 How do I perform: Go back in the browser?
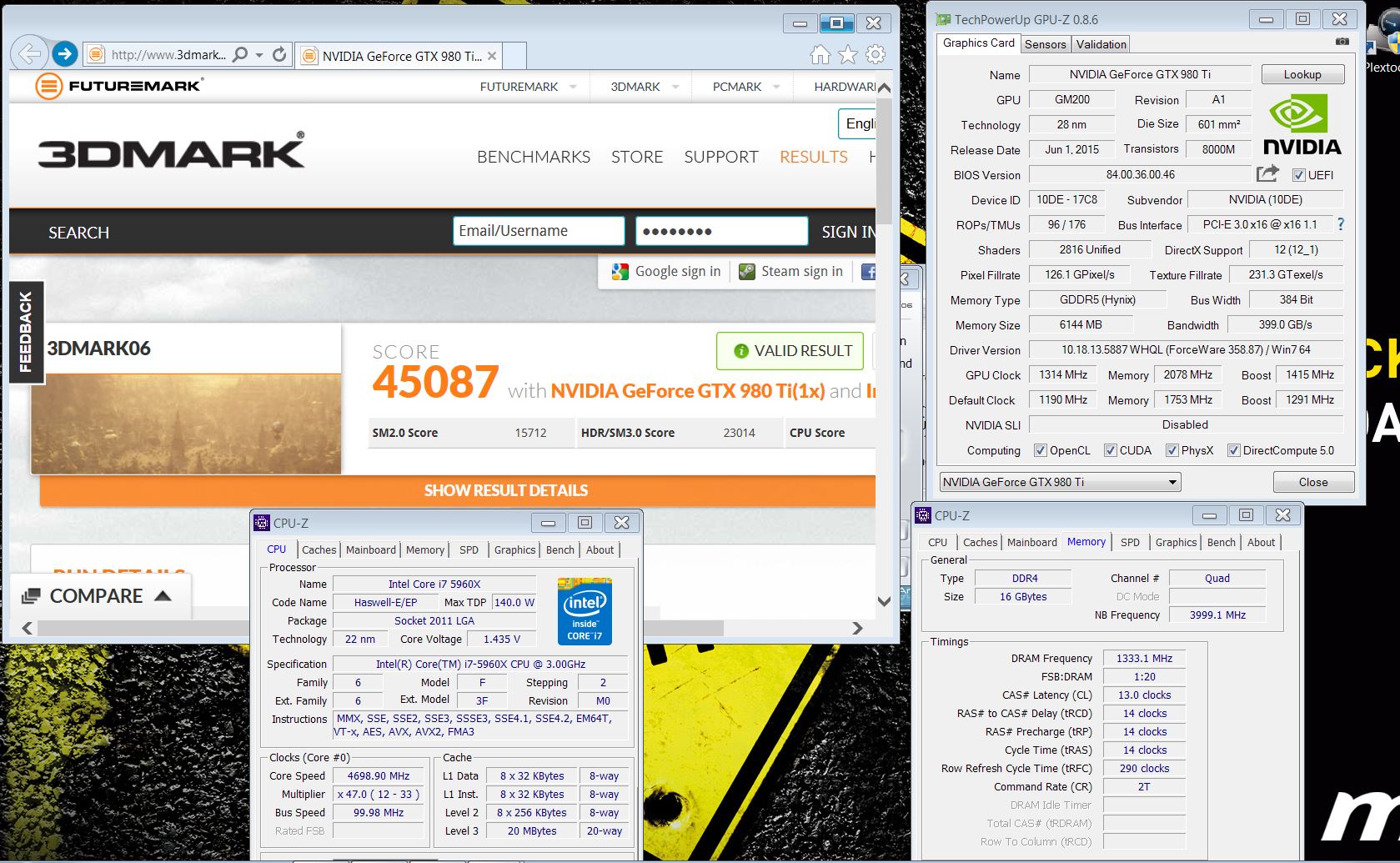click(x=29, y=54)
